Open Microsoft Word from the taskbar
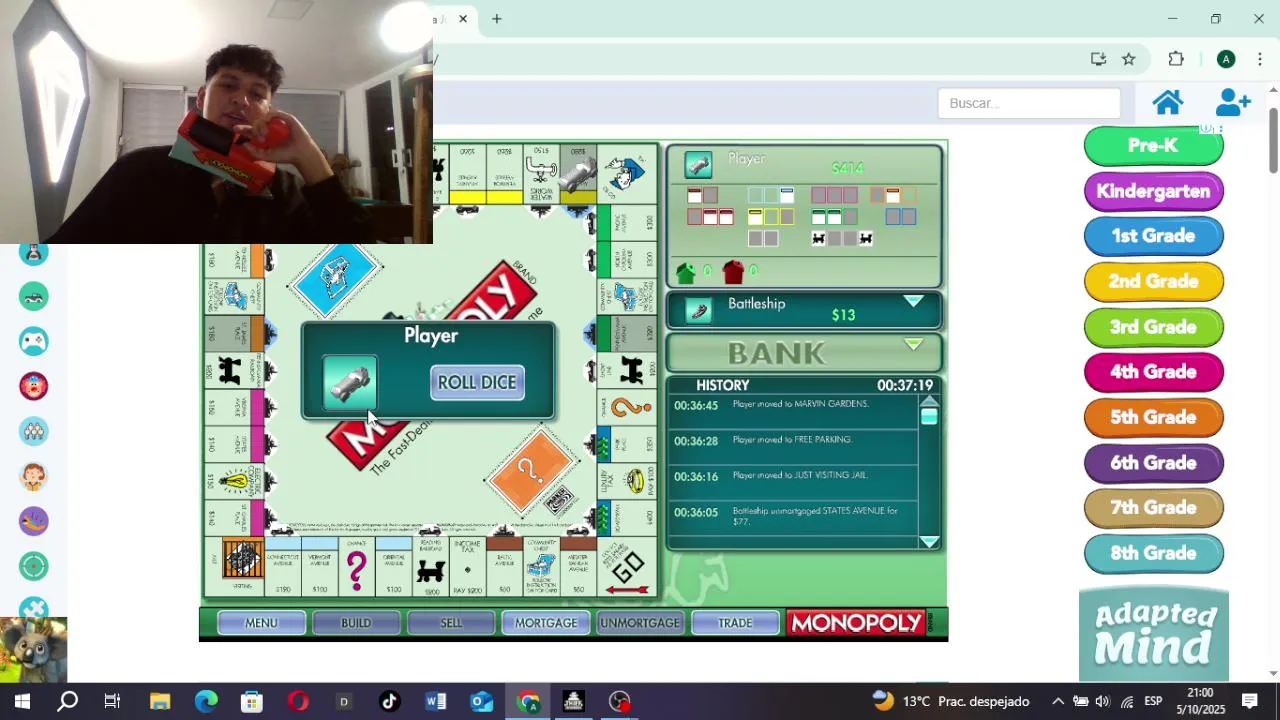1280x720 pixels. click(x=436, y=701)
